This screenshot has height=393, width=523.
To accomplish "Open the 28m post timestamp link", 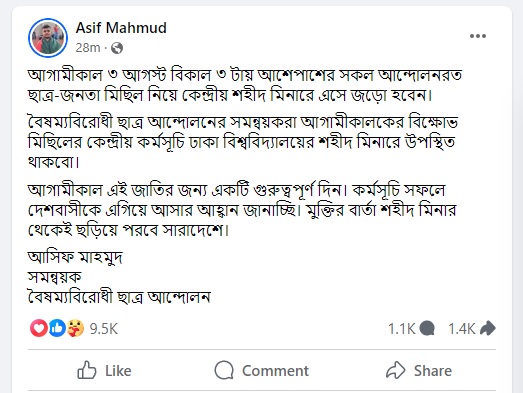I will pos(88,48).
